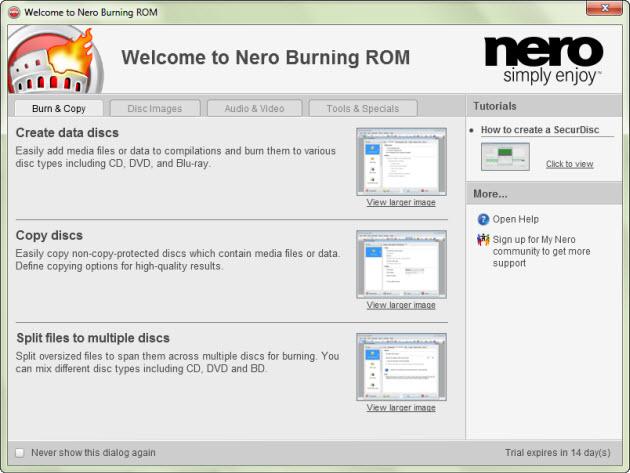630x473 pixels.
Task: Click the SecurDisc tutorial thumbnail
Action: 505,157
